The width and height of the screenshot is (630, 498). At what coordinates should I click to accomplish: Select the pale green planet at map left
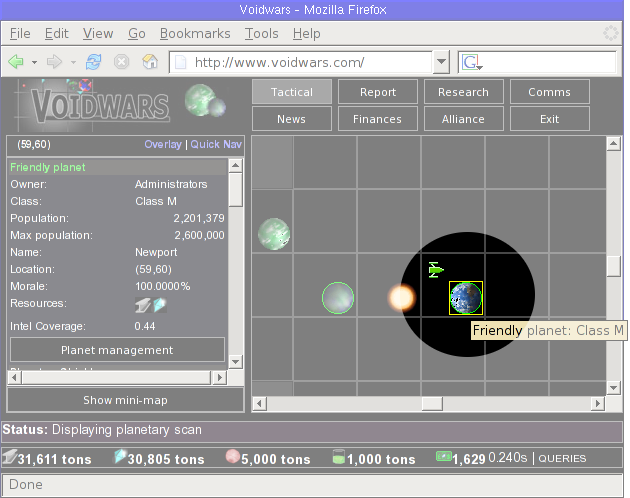274,234
